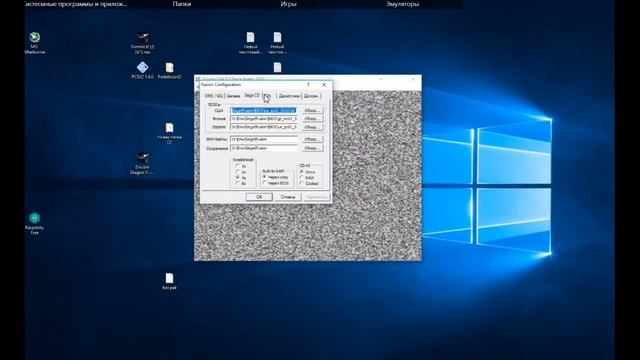Select the Новая папка (2) desktop folder
Viewport: 640px width, 360px height.
pyautogui.click(x=169, y=133)
